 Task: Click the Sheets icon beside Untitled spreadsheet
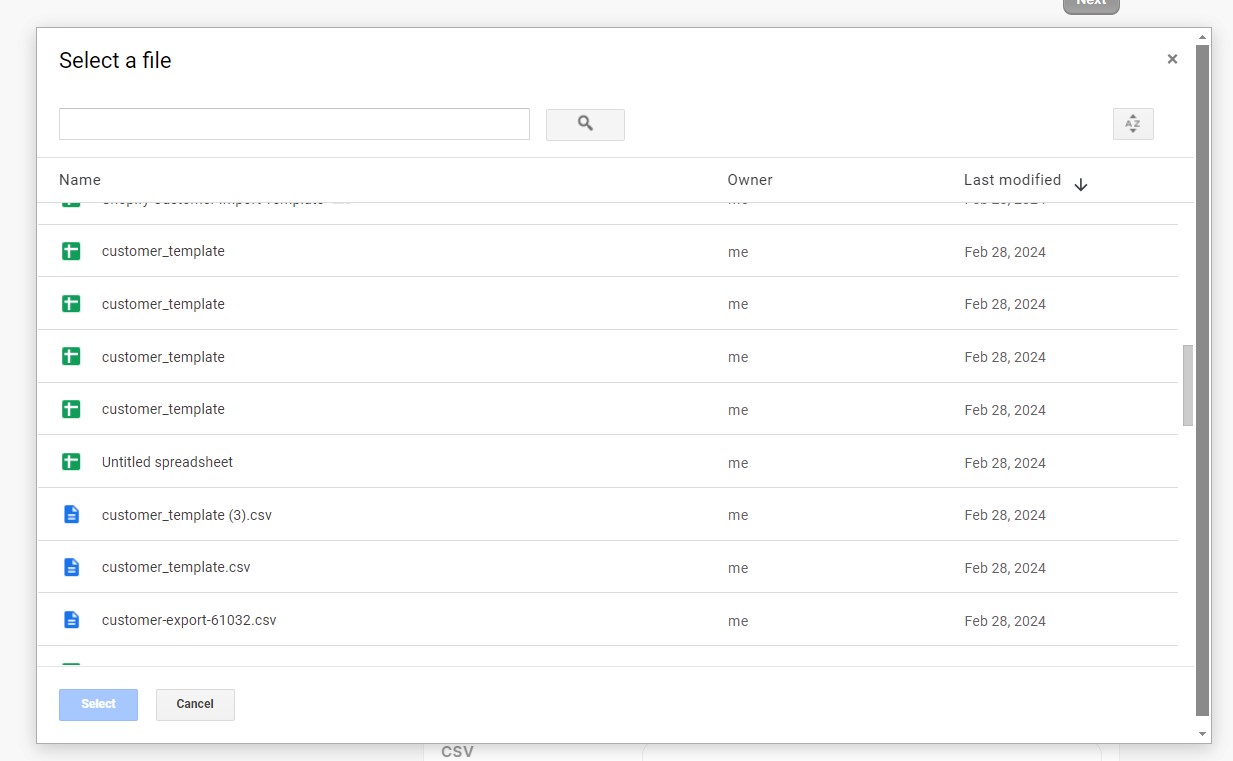point(71,462)
